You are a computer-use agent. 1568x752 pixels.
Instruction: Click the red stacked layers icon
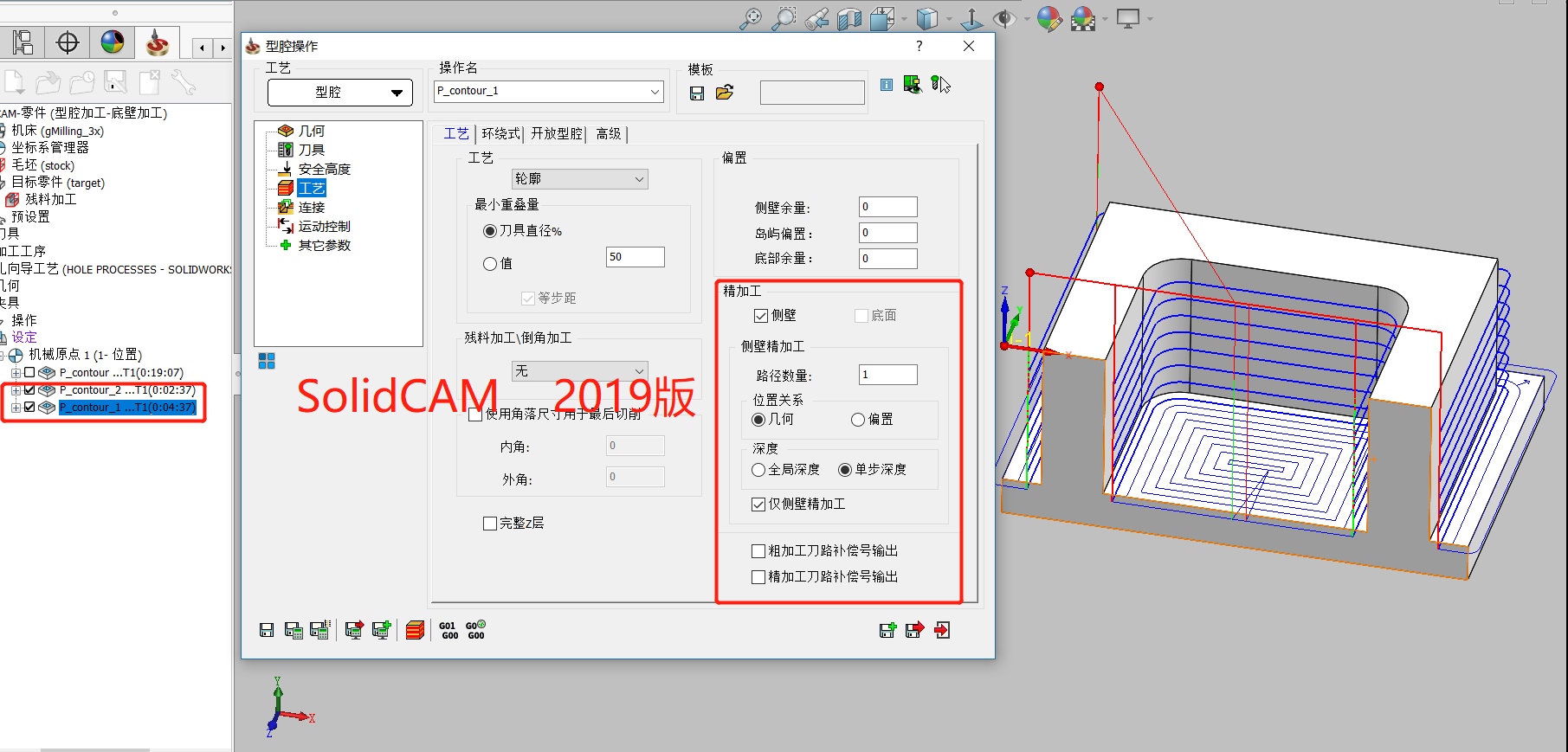pyautogui.click(x=415, y=630)
